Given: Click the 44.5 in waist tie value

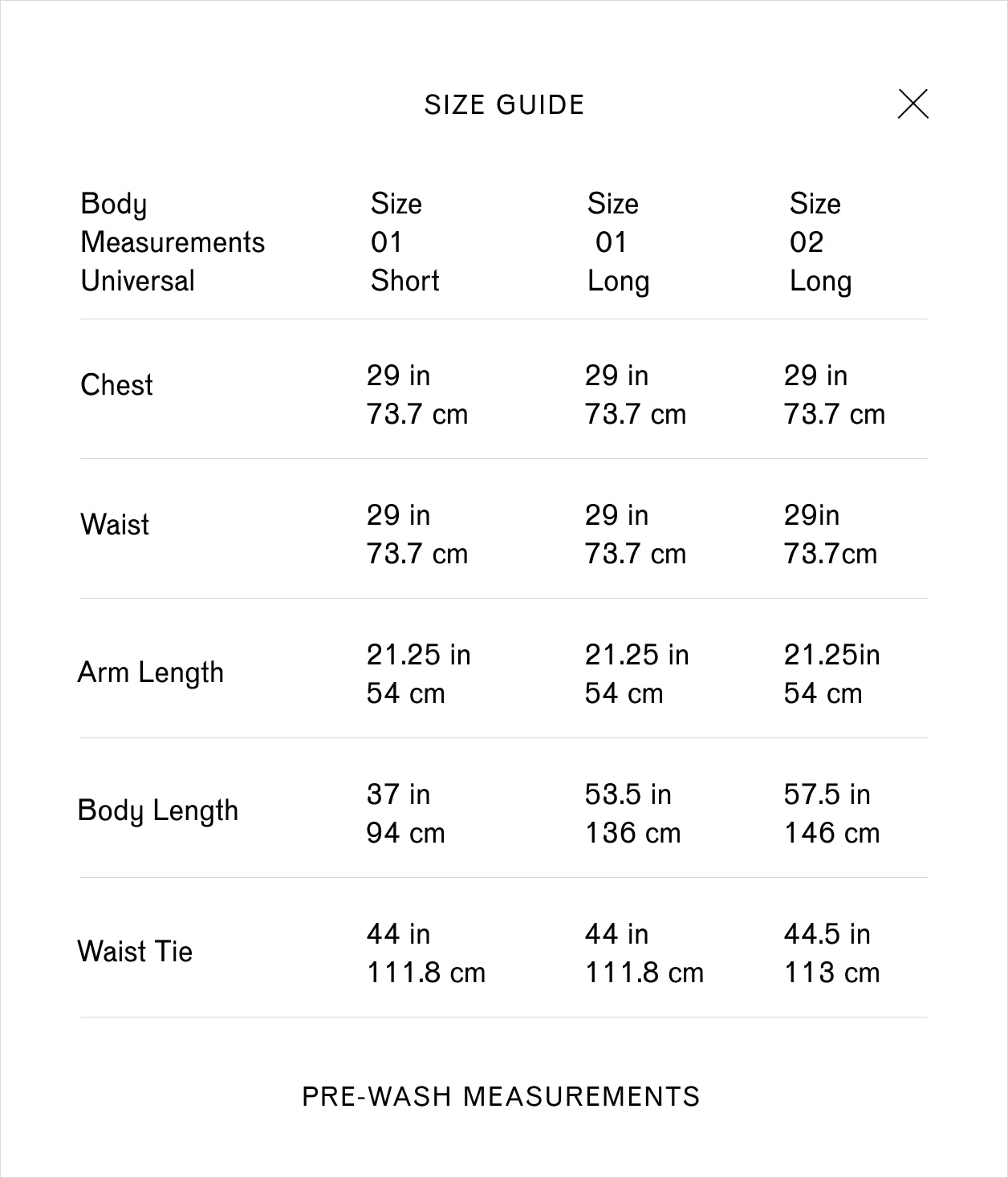Looking at the screenshot, I should [827, 934].
